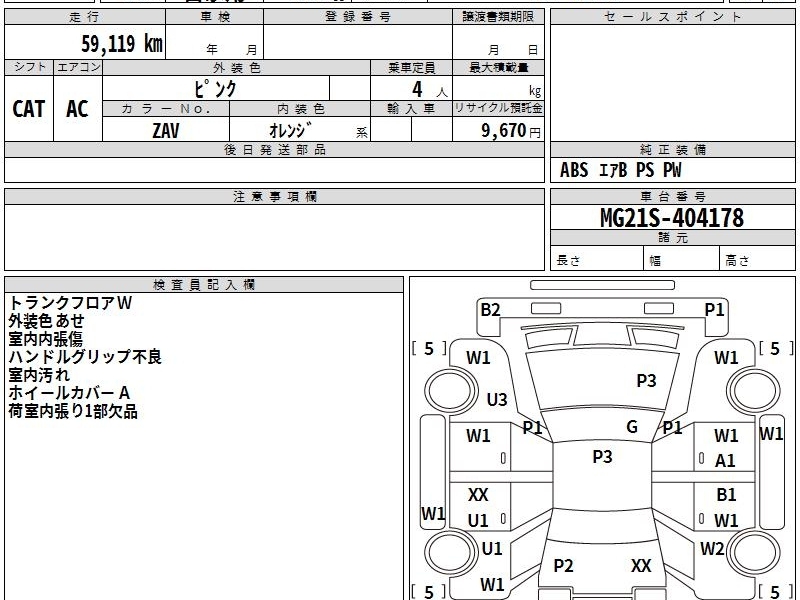Select the exterior color value ピンク
The image size is (800, 600).
(x=215, y=89)
